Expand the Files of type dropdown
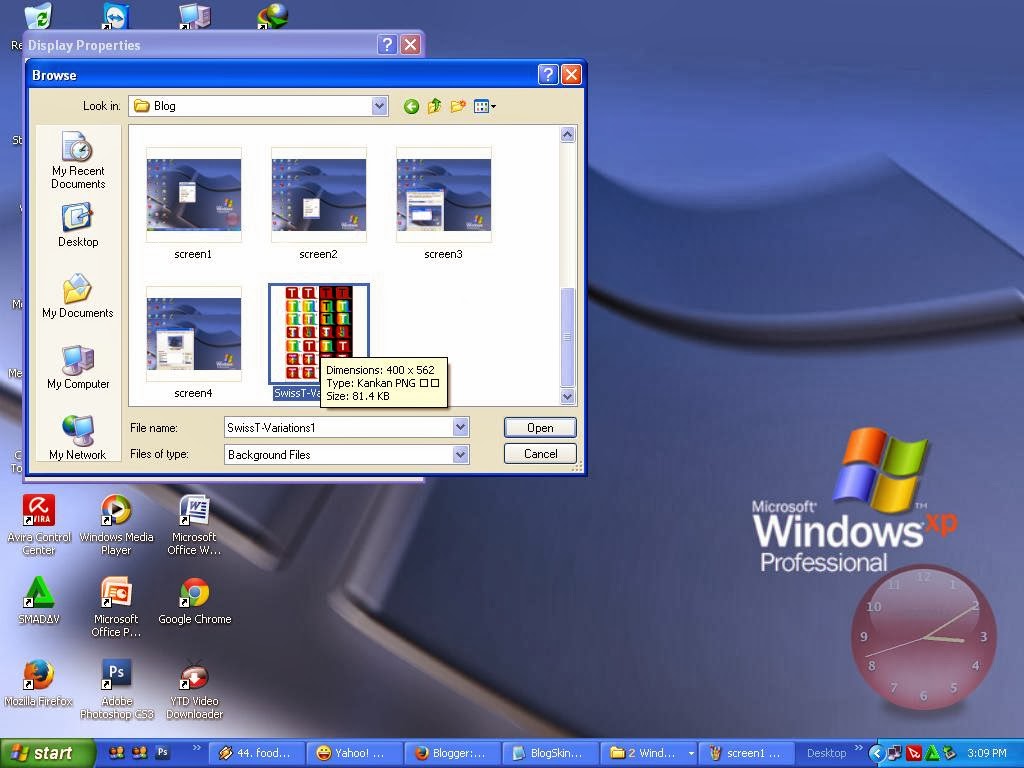Image resolution: width=1024 pixels, height=768 pixels. tap(460, 454)
